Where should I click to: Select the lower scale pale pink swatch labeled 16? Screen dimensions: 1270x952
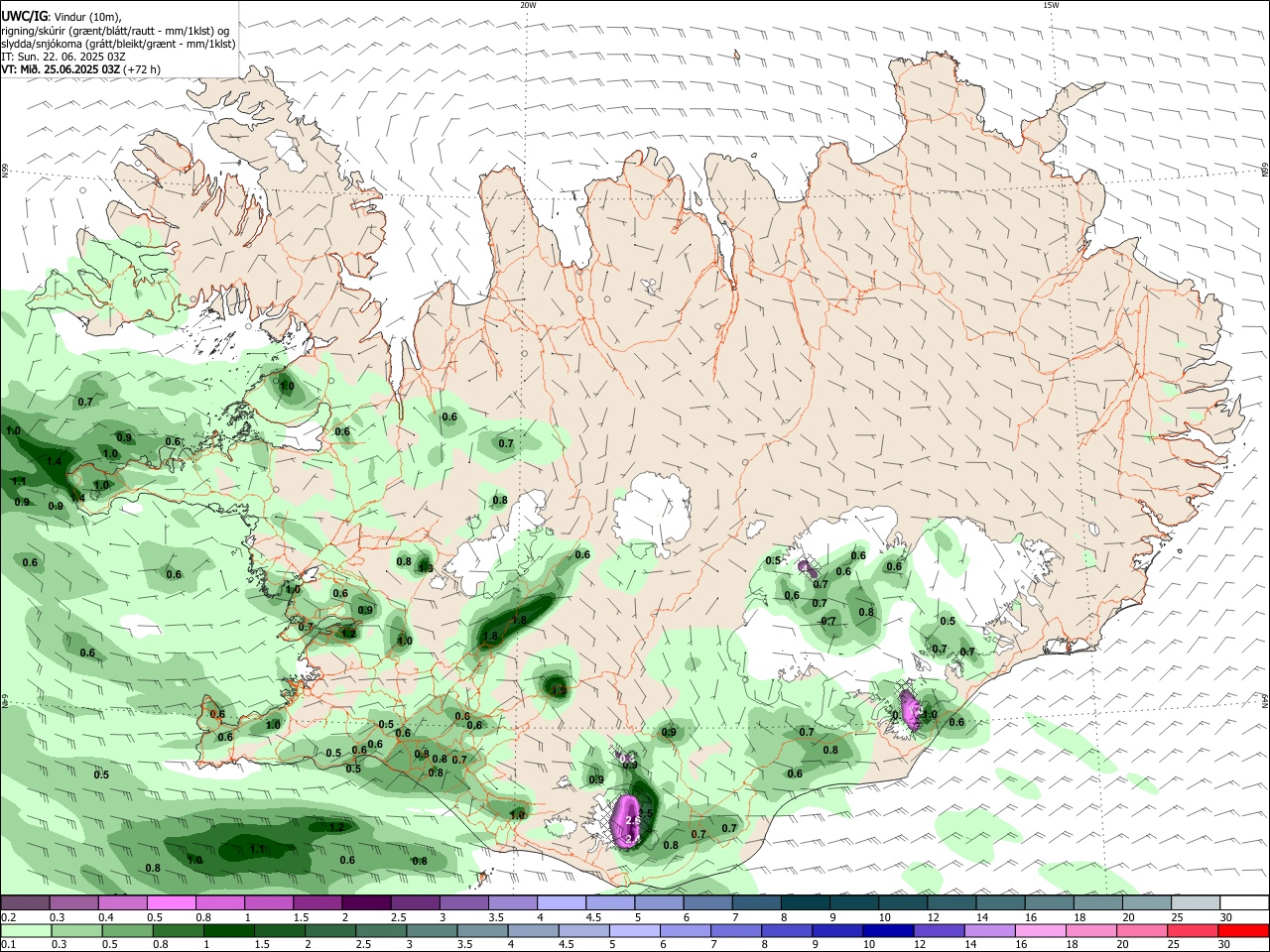pyautogui.click(x=1040, y=931)
